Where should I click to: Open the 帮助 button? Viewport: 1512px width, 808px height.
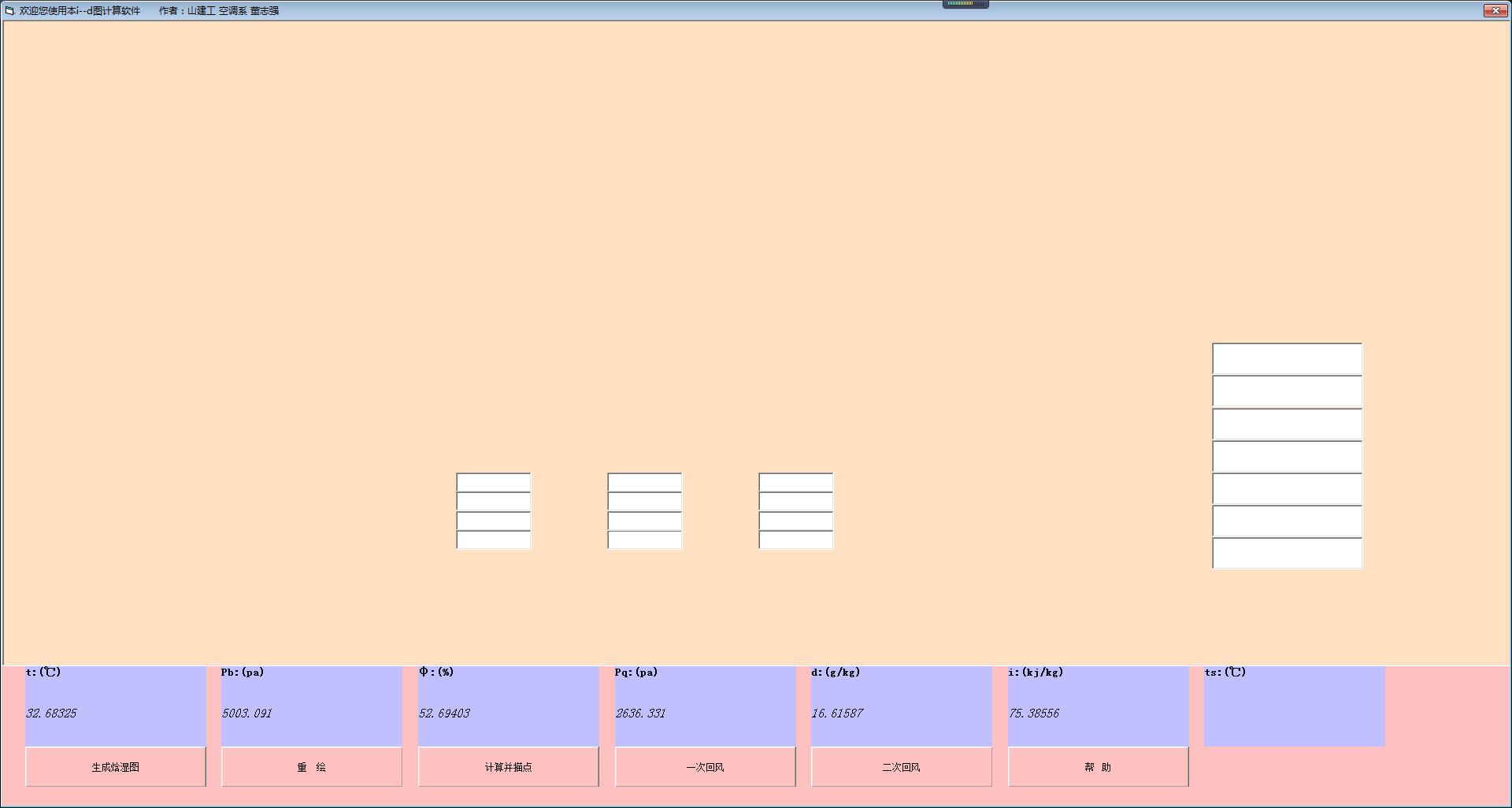tap(1099, 766)
